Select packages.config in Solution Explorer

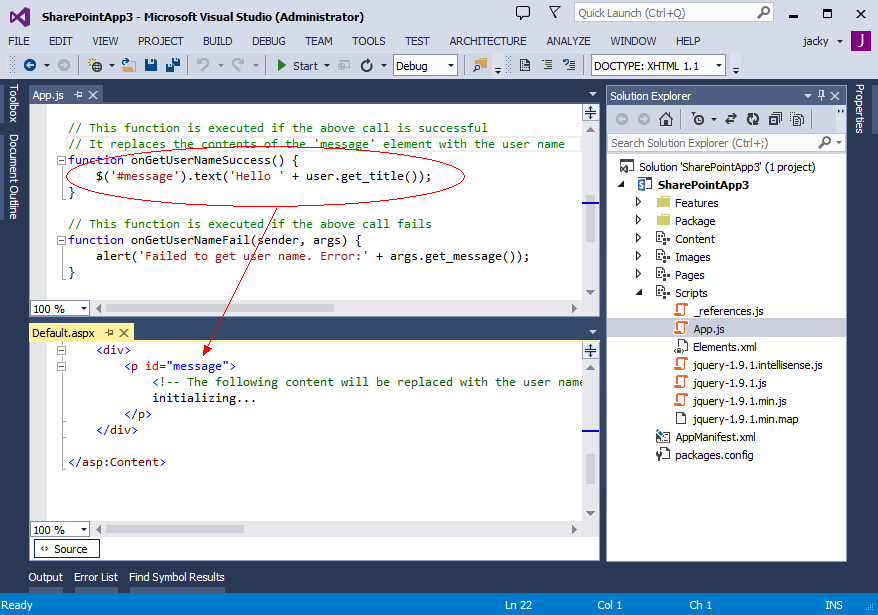[714, 455]
